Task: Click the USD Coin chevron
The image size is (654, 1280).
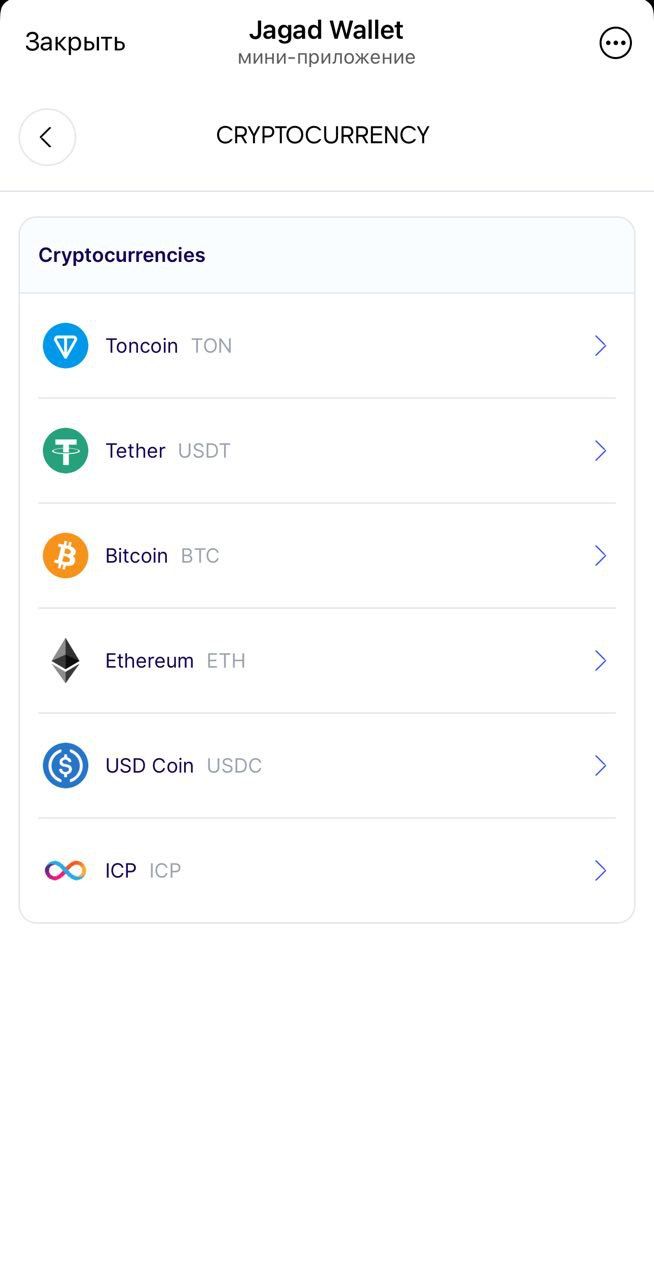Action: (601, 765)
